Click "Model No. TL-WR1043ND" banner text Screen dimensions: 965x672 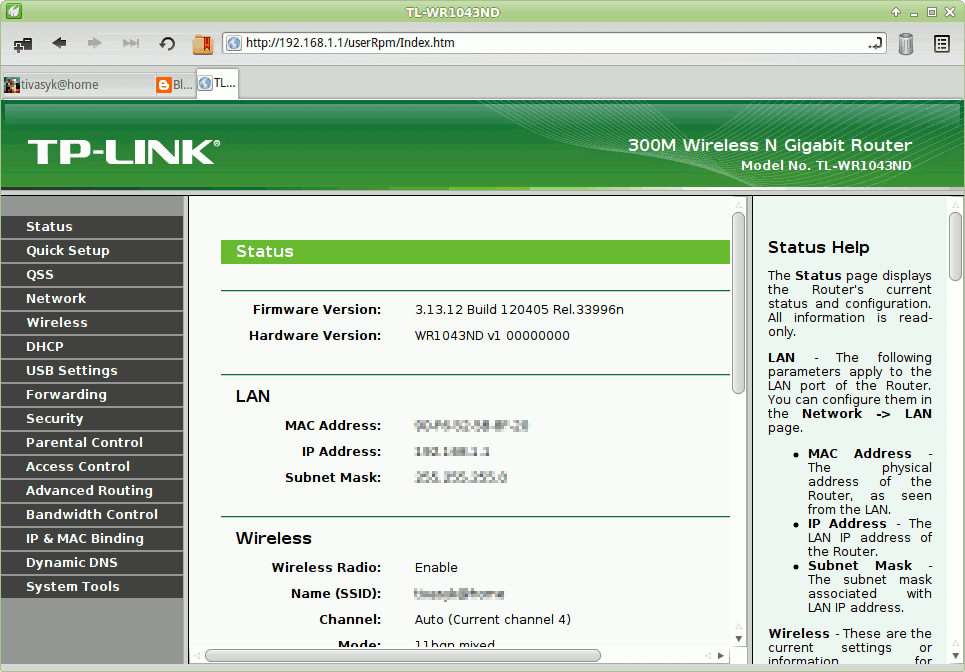[826, 166]
